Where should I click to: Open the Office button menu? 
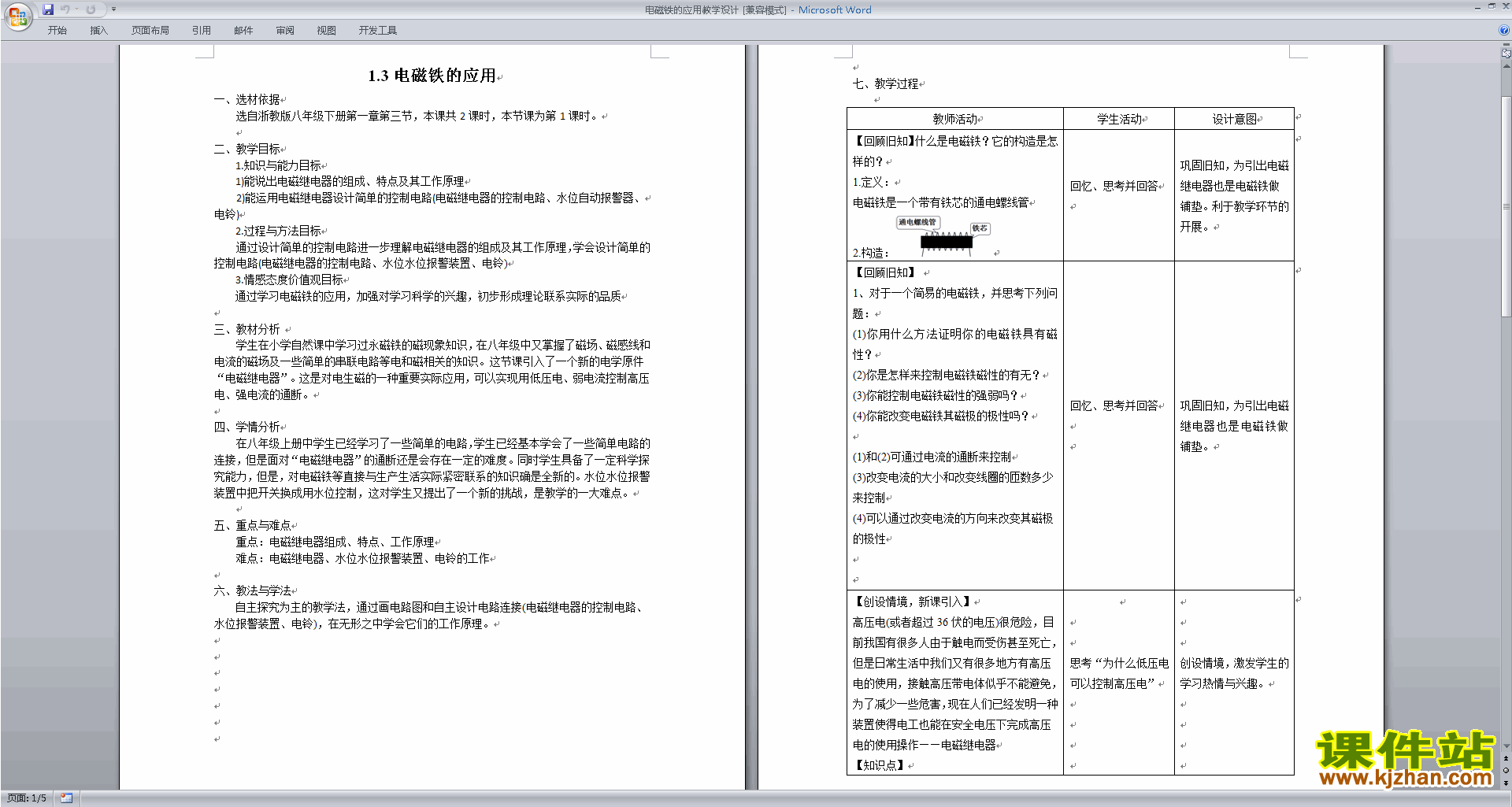[17, 17]
